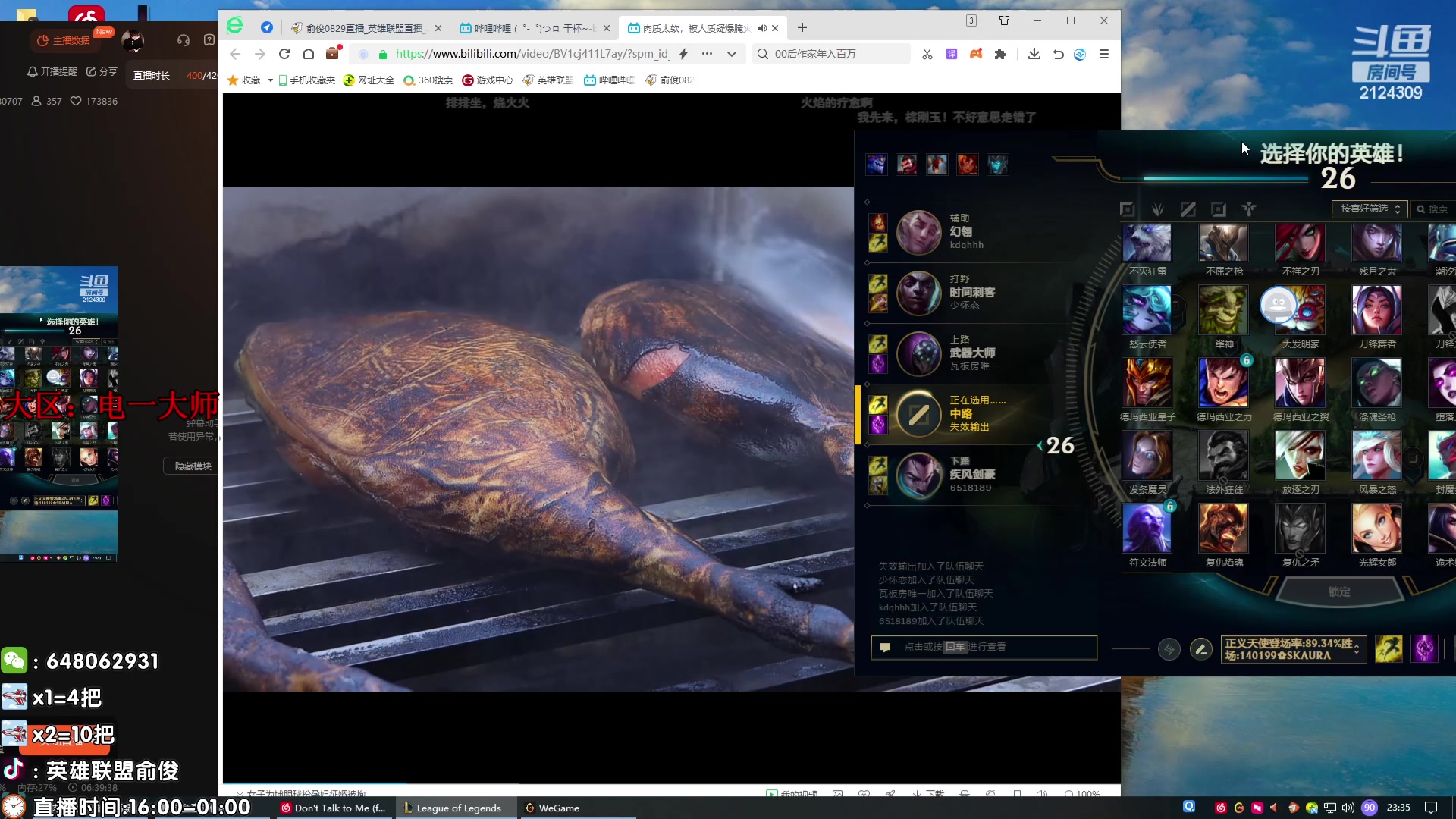
Task: Open the browser hamburger menu
Action: pyautogui.click(x=1104, y=54)
